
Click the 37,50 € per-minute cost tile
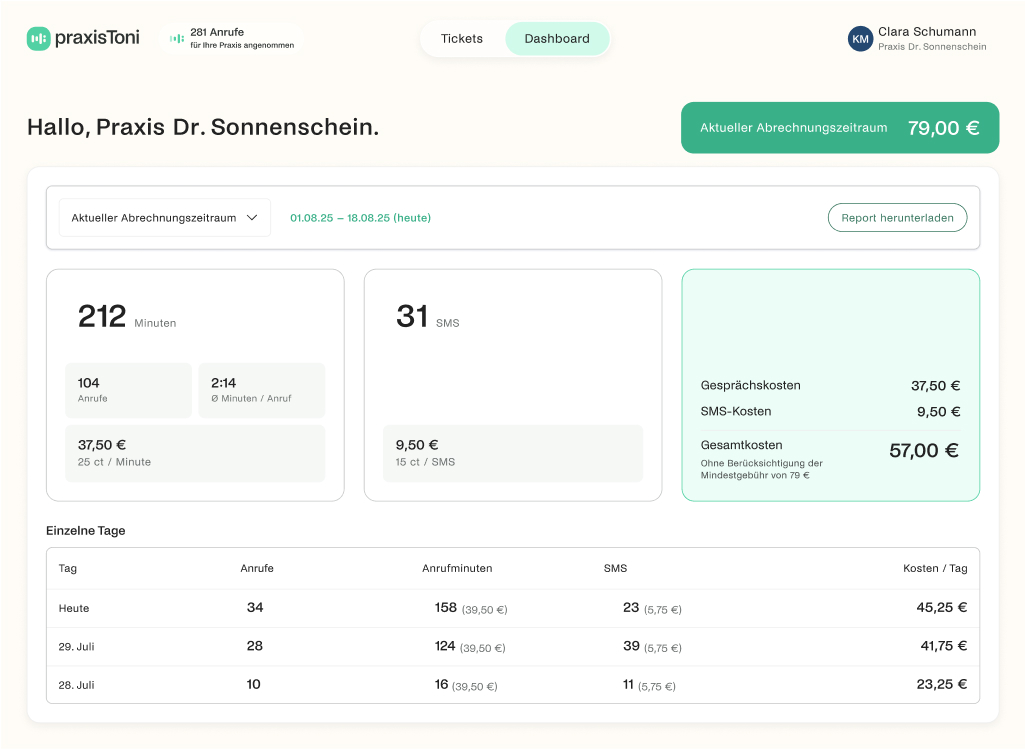194,452
